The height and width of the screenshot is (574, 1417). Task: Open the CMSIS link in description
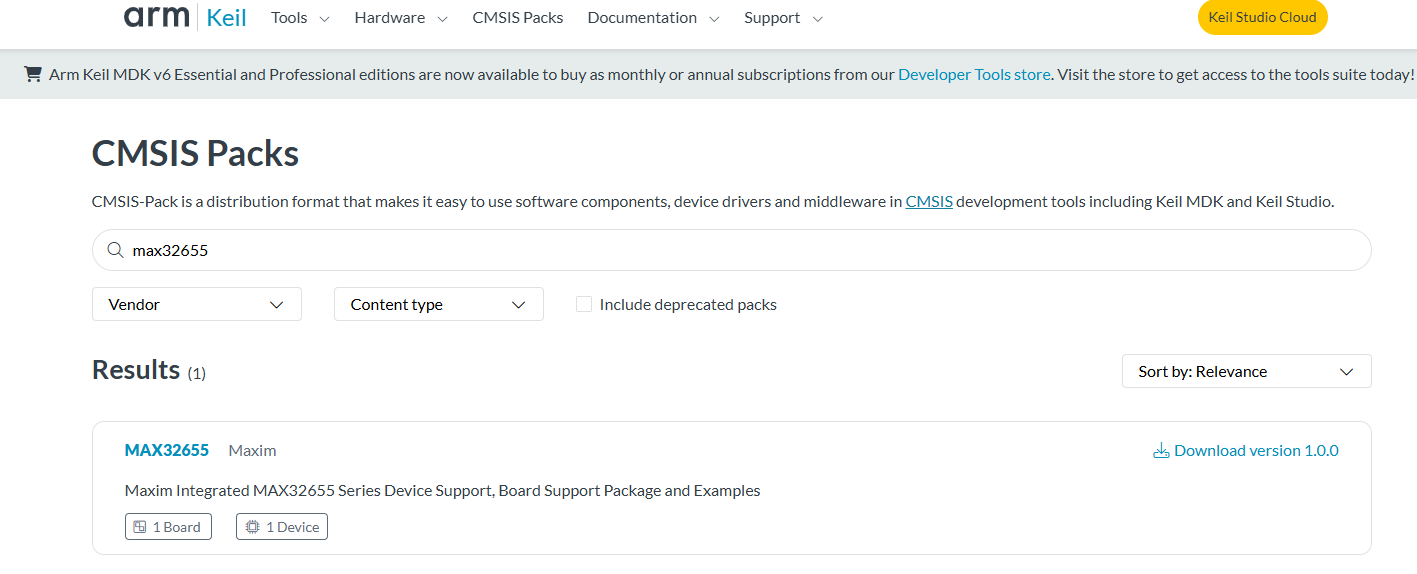[x=929, y=202]
